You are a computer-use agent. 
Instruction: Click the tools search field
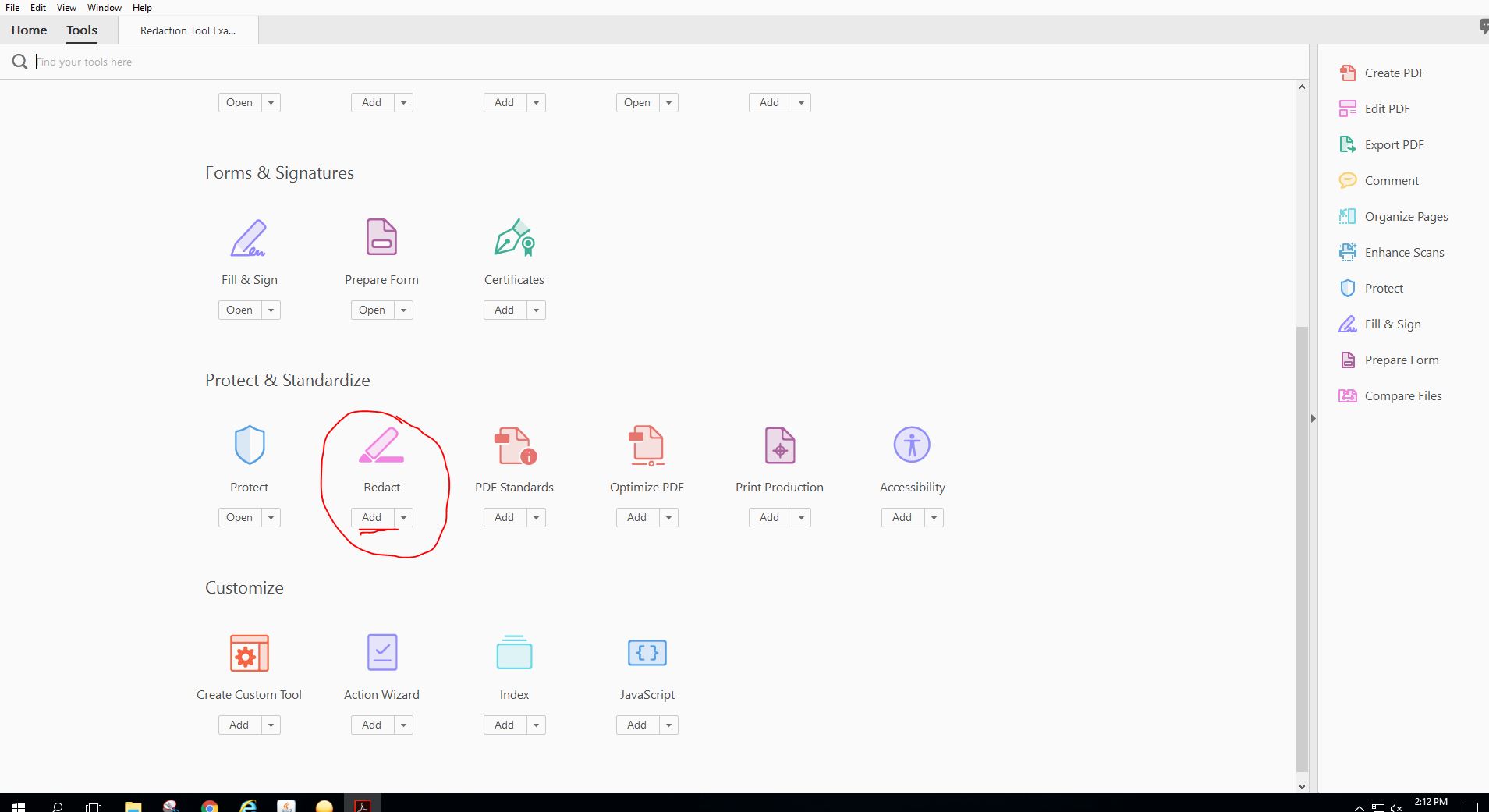(x=312, y=62)
